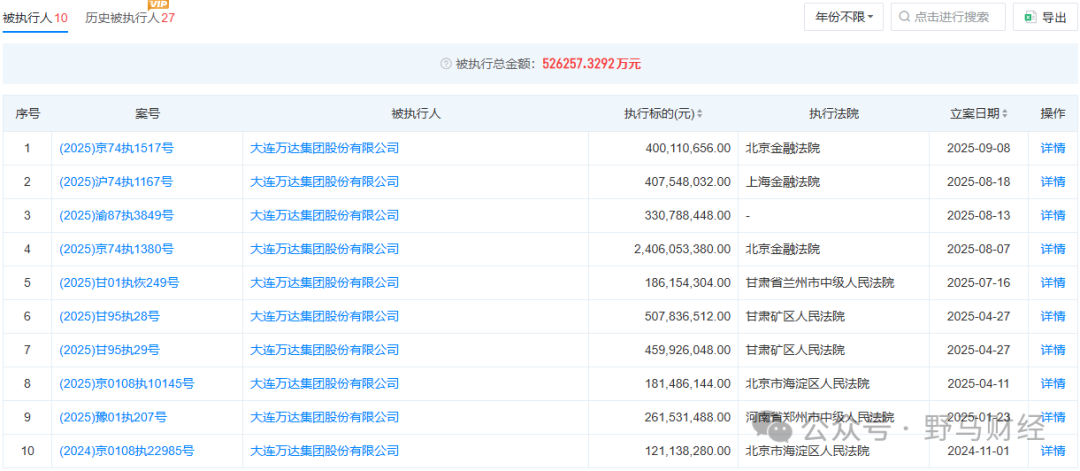Click 大连万达集团股份有限公司 in row 4
This screenshot has height=471, width=1080.
pos(324,249)
